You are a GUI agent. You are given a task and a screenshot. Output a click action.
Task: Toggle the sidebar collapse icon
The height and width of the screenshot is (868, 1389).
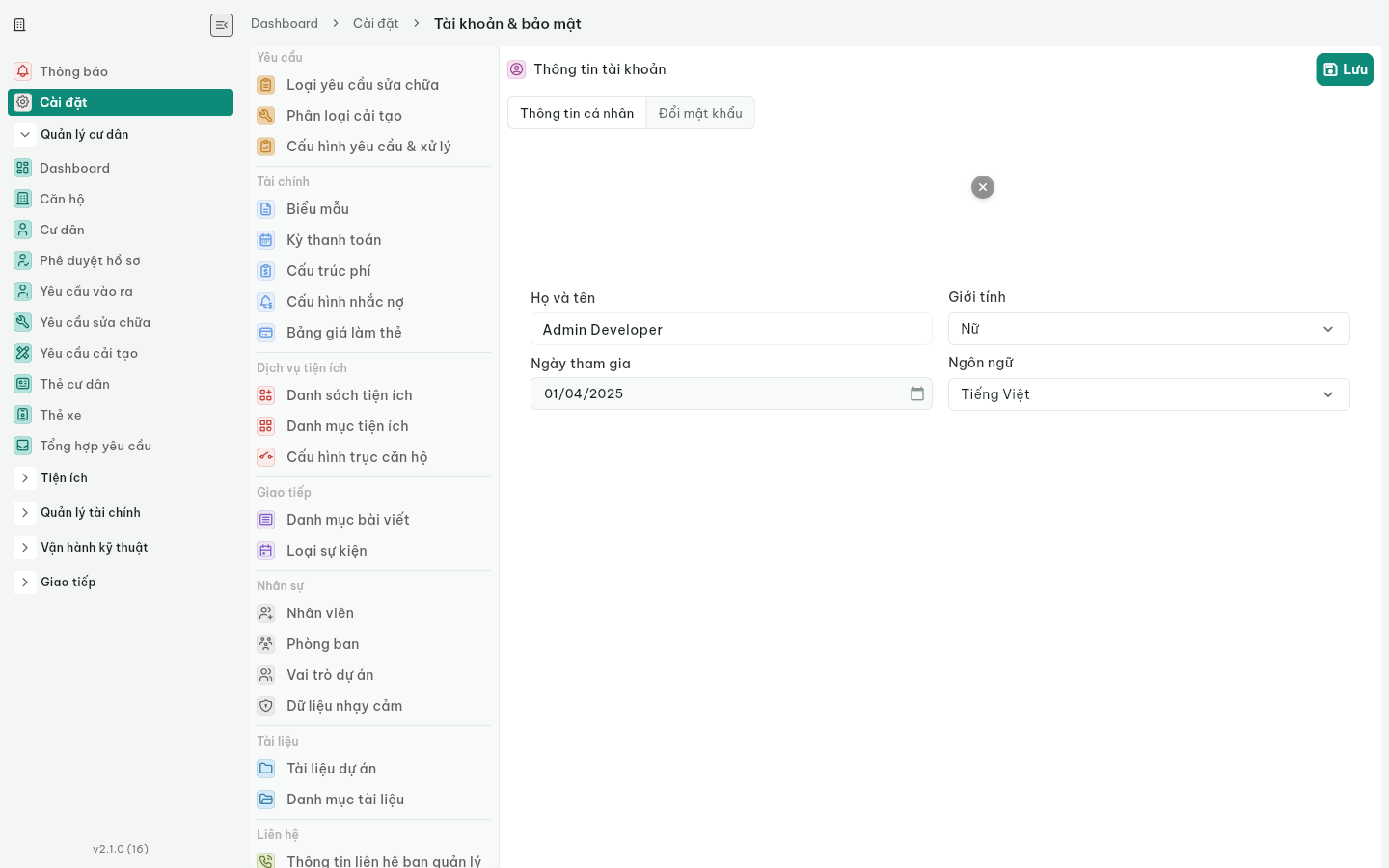(222, 25)
